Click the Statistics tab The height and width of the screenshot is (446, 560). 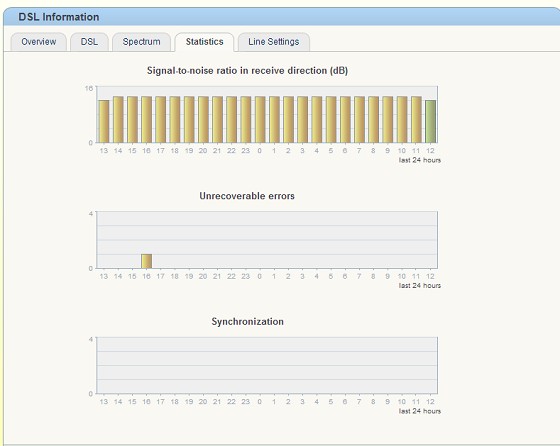pos(204,42)
